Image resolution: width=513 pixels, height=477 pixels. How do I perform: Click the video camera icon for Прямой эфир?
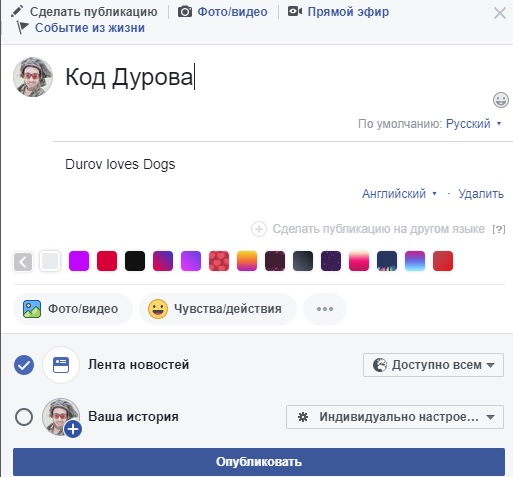(295, 11)
